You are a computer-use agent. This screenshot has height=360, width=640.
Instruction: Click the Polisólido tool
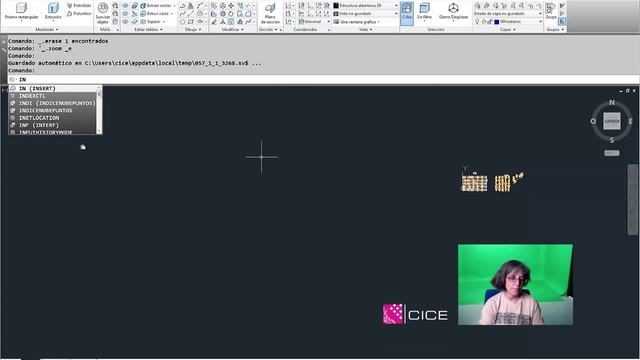(79, 6)
